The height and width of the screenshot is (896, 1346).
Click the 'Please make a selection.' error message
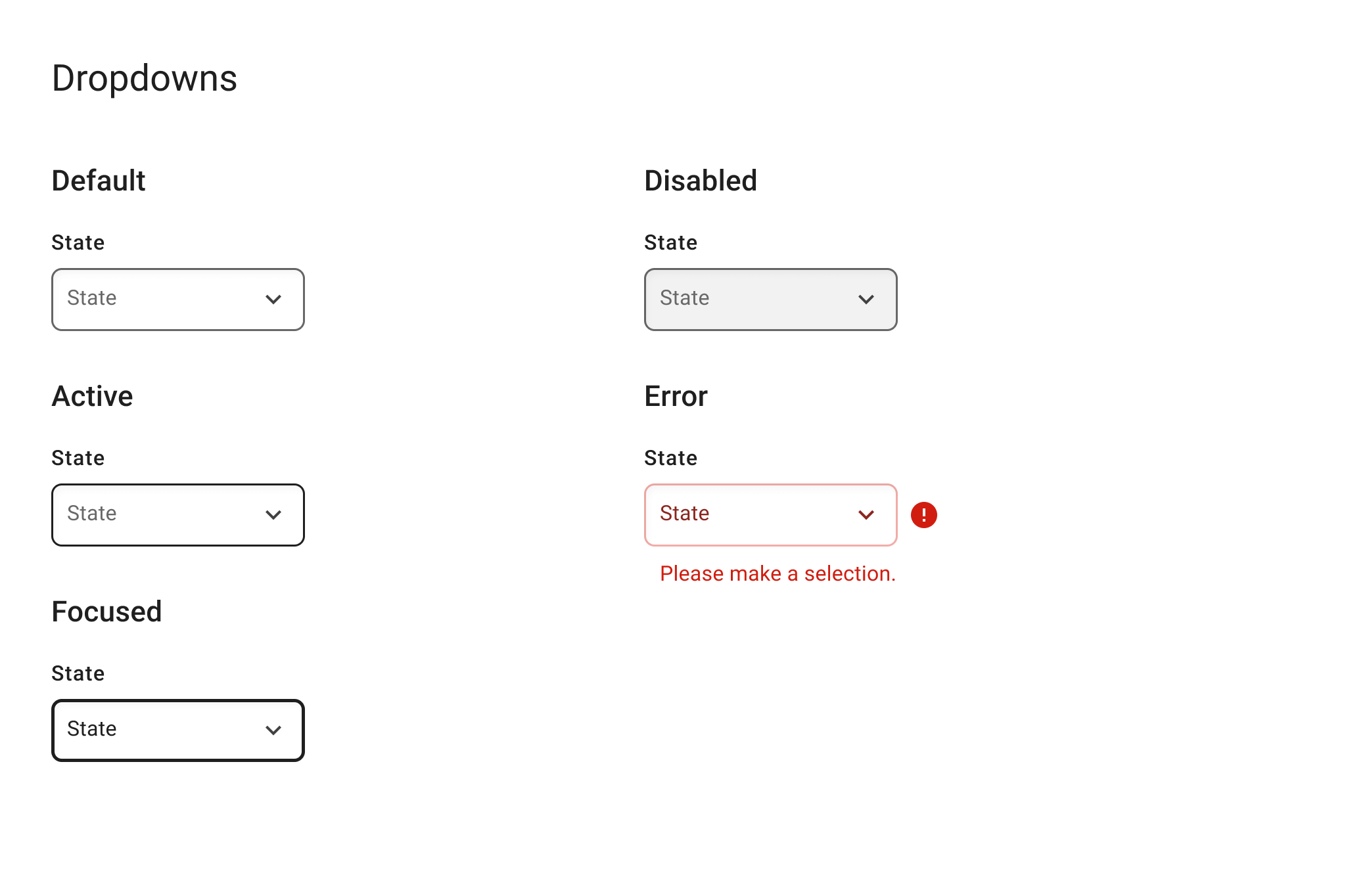(x=777, y=573)
